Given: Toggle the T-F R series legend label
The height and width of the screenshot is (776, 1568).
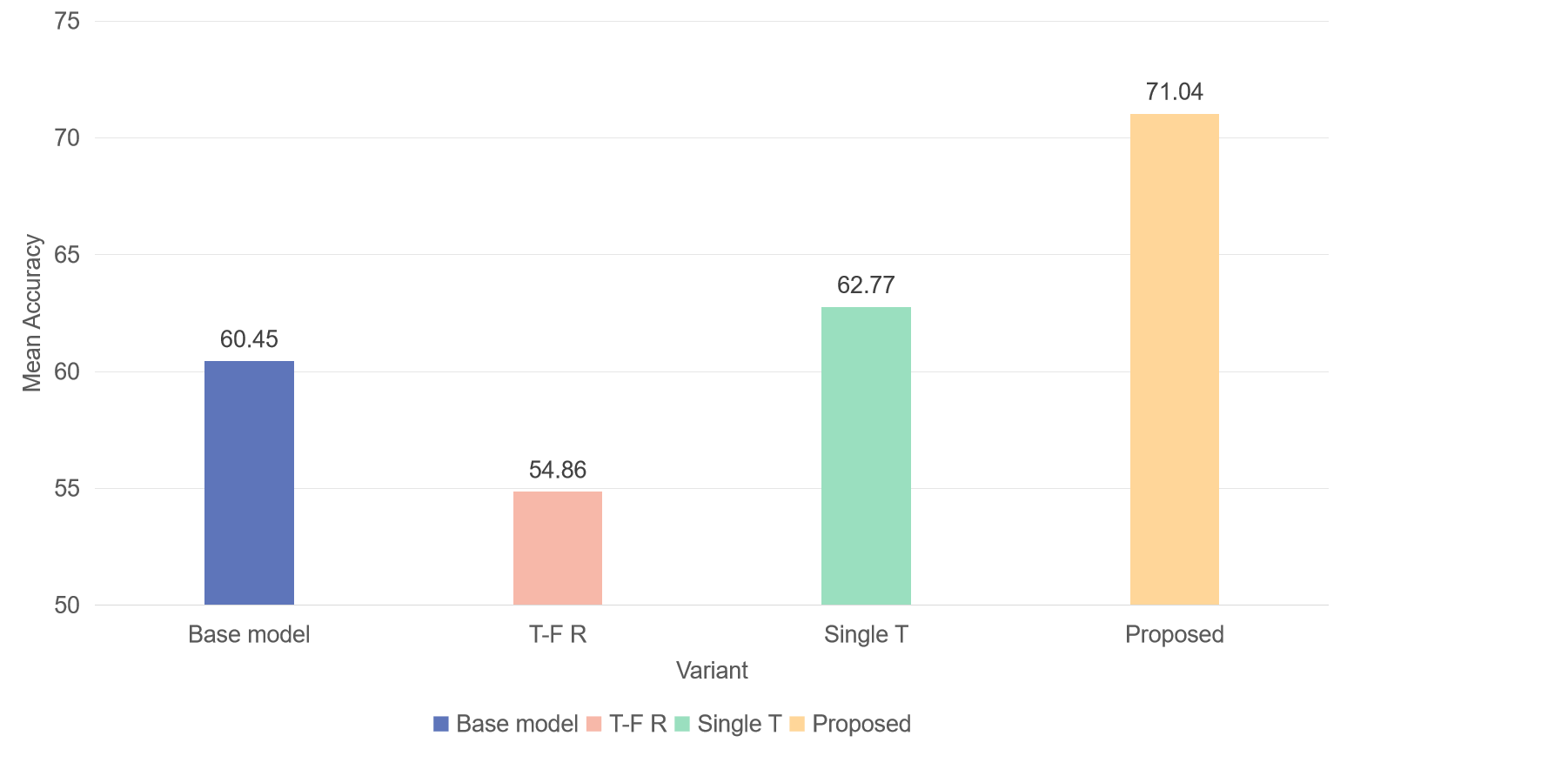Looking at the screenshot, I should coord(638,724).
